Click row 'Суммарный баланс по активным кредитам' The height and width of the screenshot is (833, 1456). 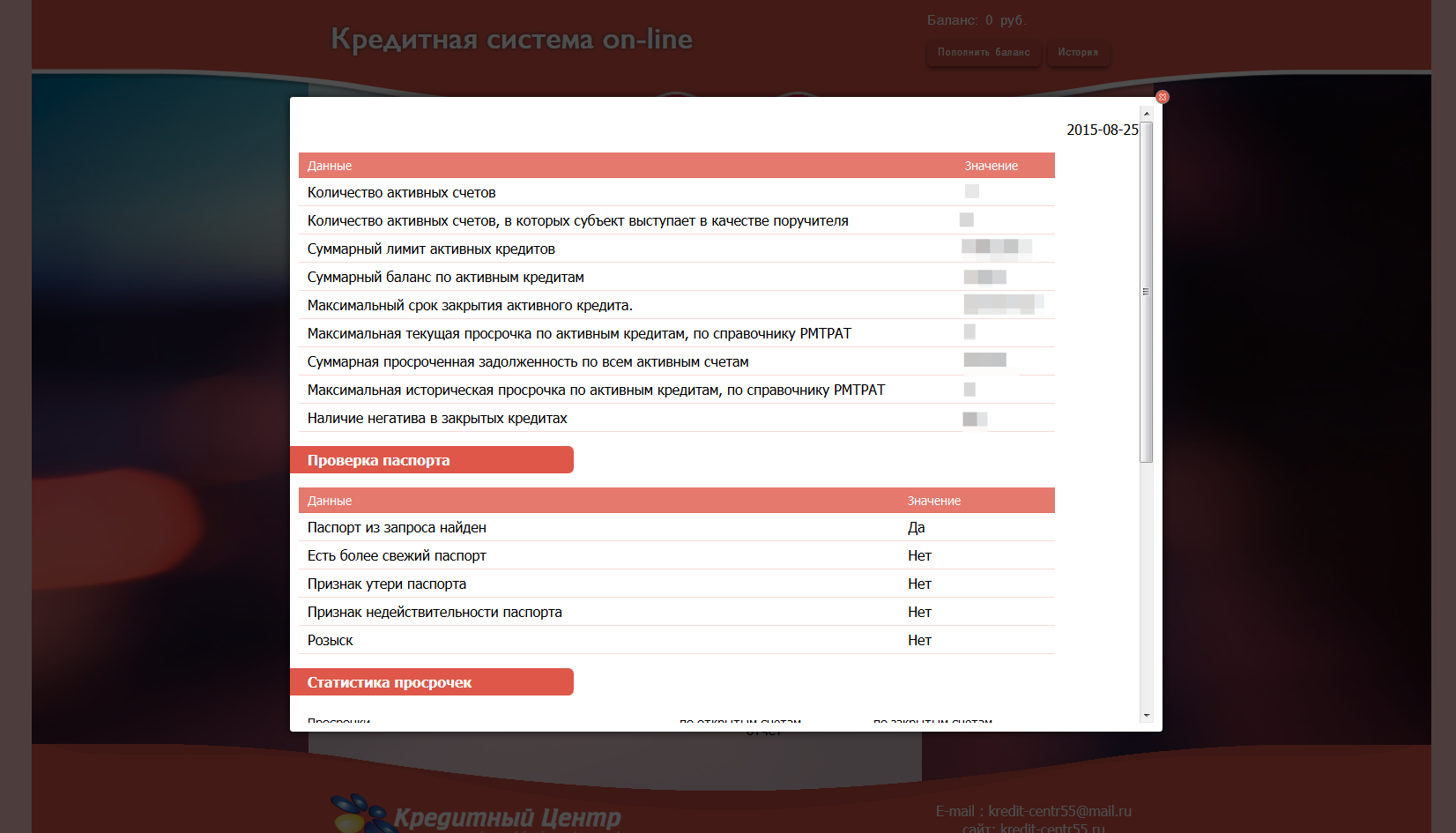tap(677, 277)
